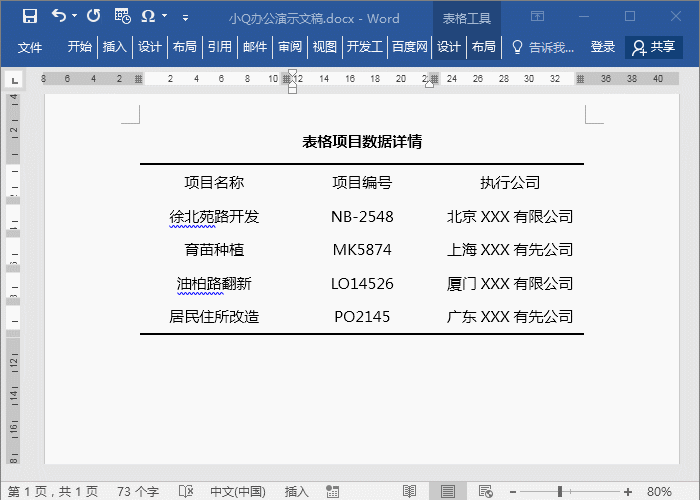Click the cell NB-2548

362,217
